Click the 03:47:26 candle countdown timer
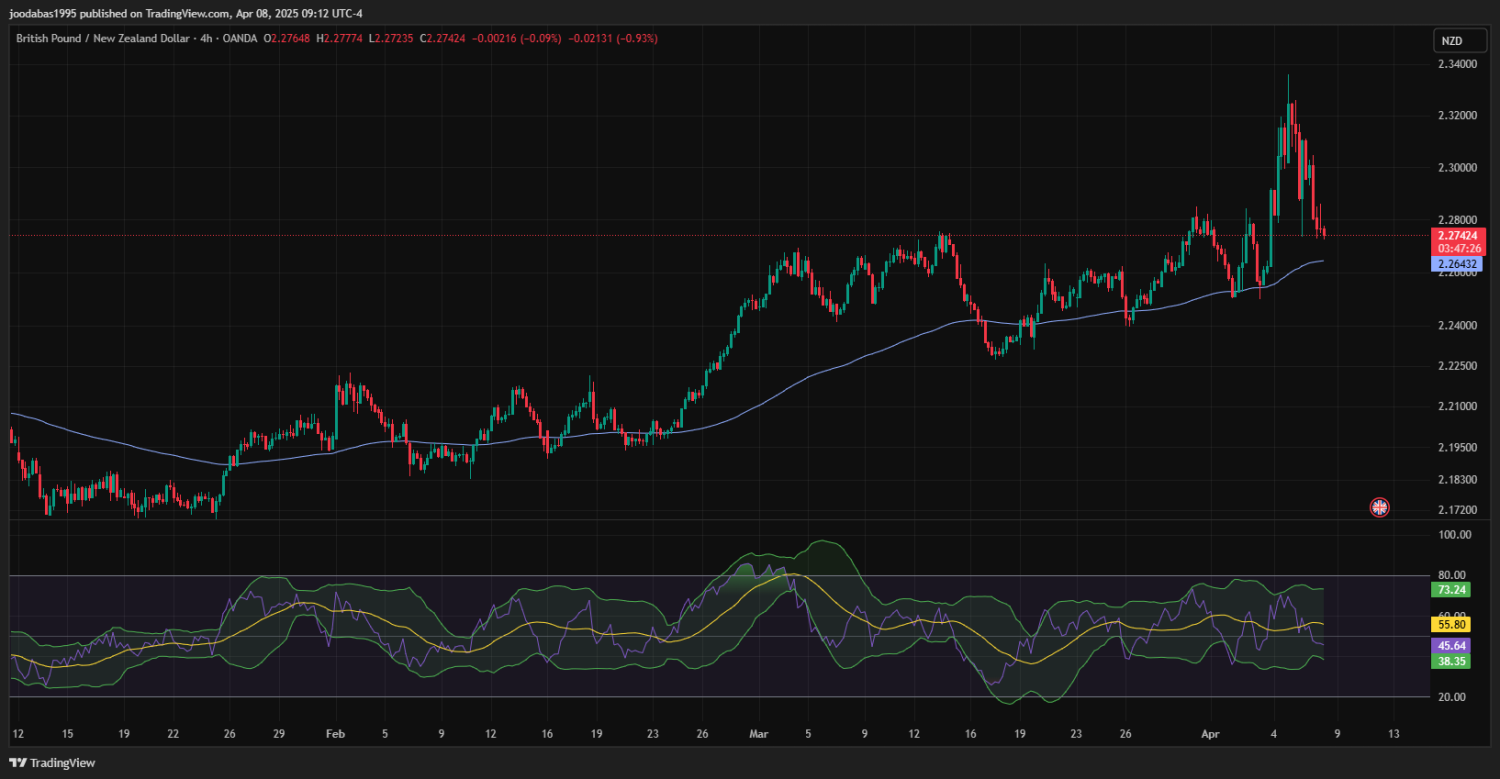Screen dimensions: 1500x779 [1460, 248]
